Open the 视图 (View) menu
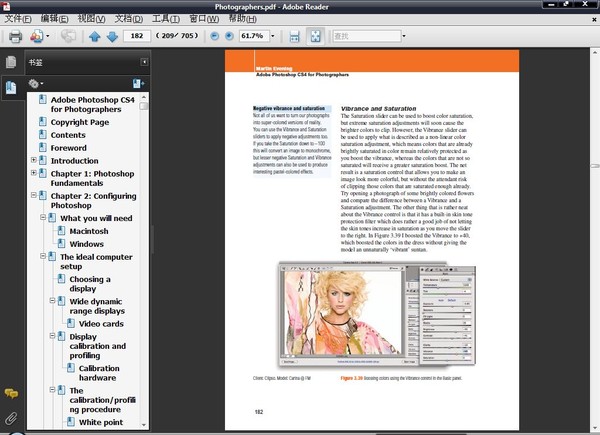 92,18
